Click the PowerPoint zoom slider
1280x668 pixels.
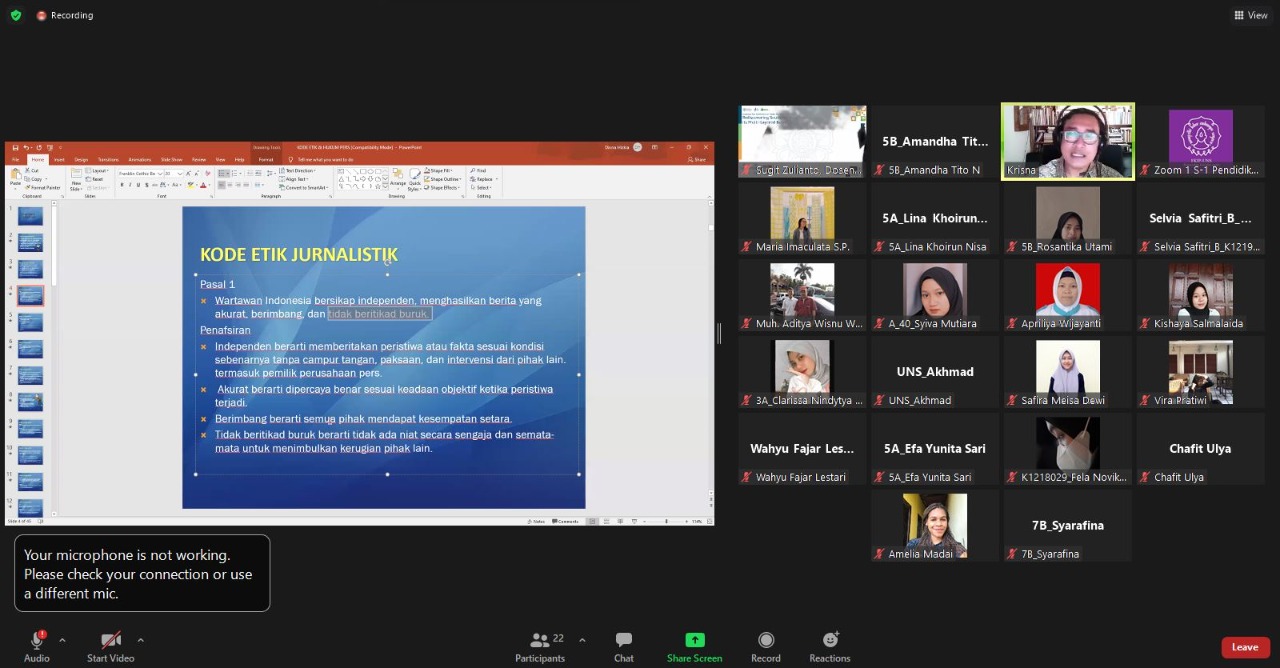coord(666,521)
